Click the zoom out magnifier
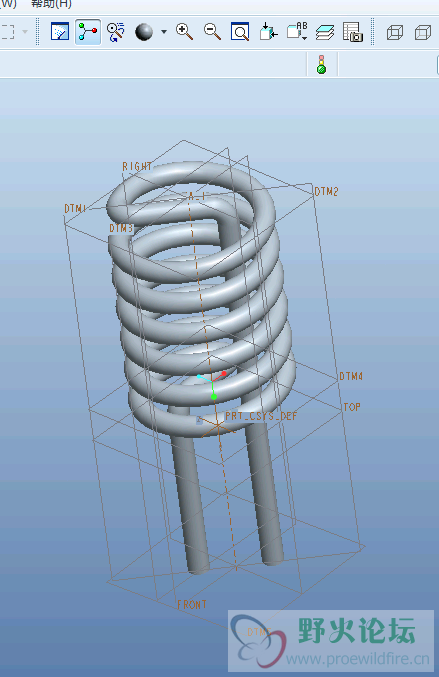 (212, 32)
